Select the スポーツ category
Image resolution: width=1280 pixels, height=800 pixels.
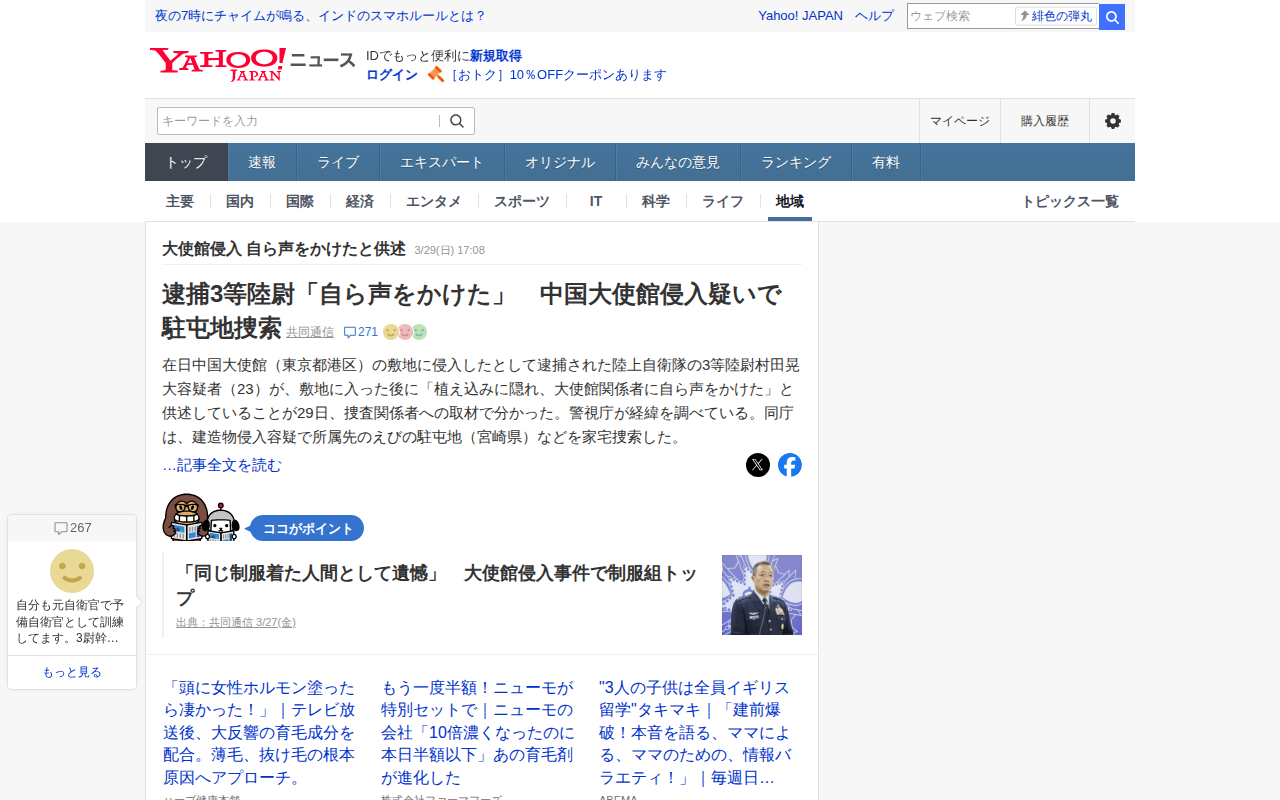522,201
